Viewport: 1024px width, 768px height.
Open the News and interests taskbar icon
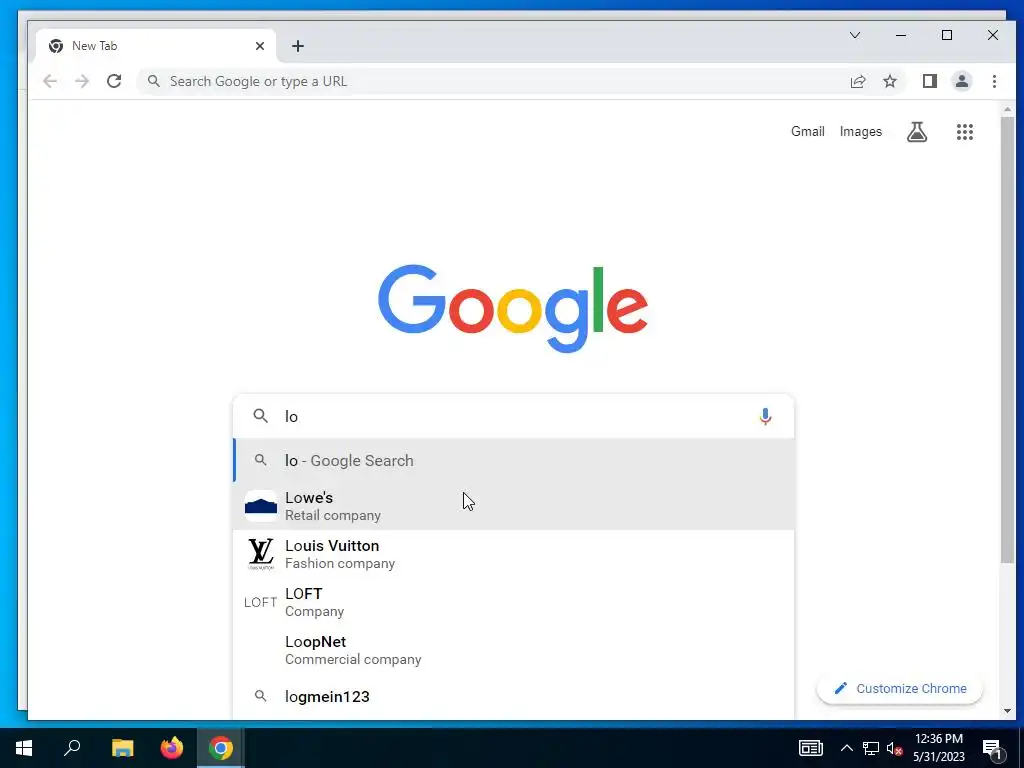pos(810,748)
